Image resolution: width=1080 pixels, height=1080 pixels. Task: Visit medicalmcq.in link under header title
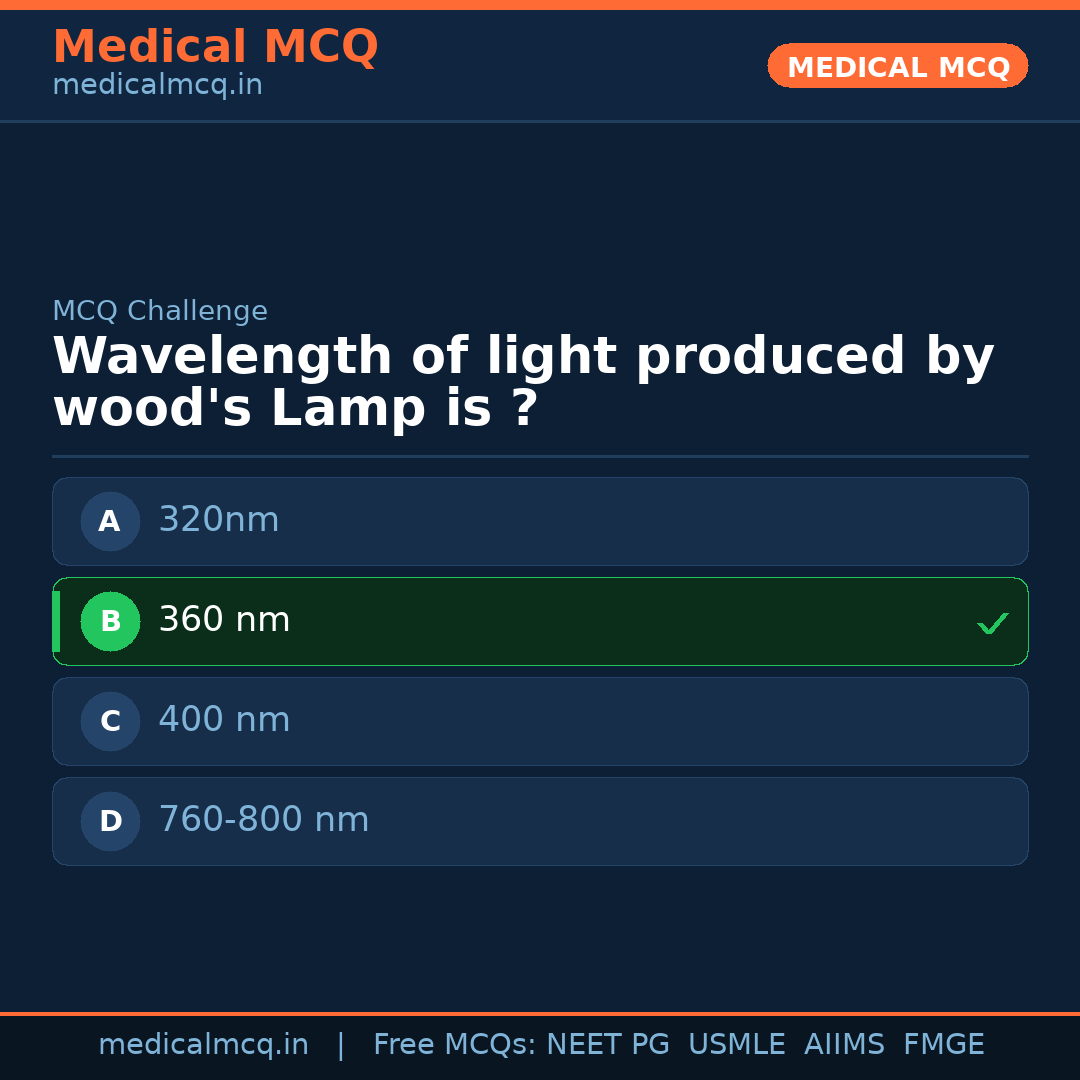point(157,86)
